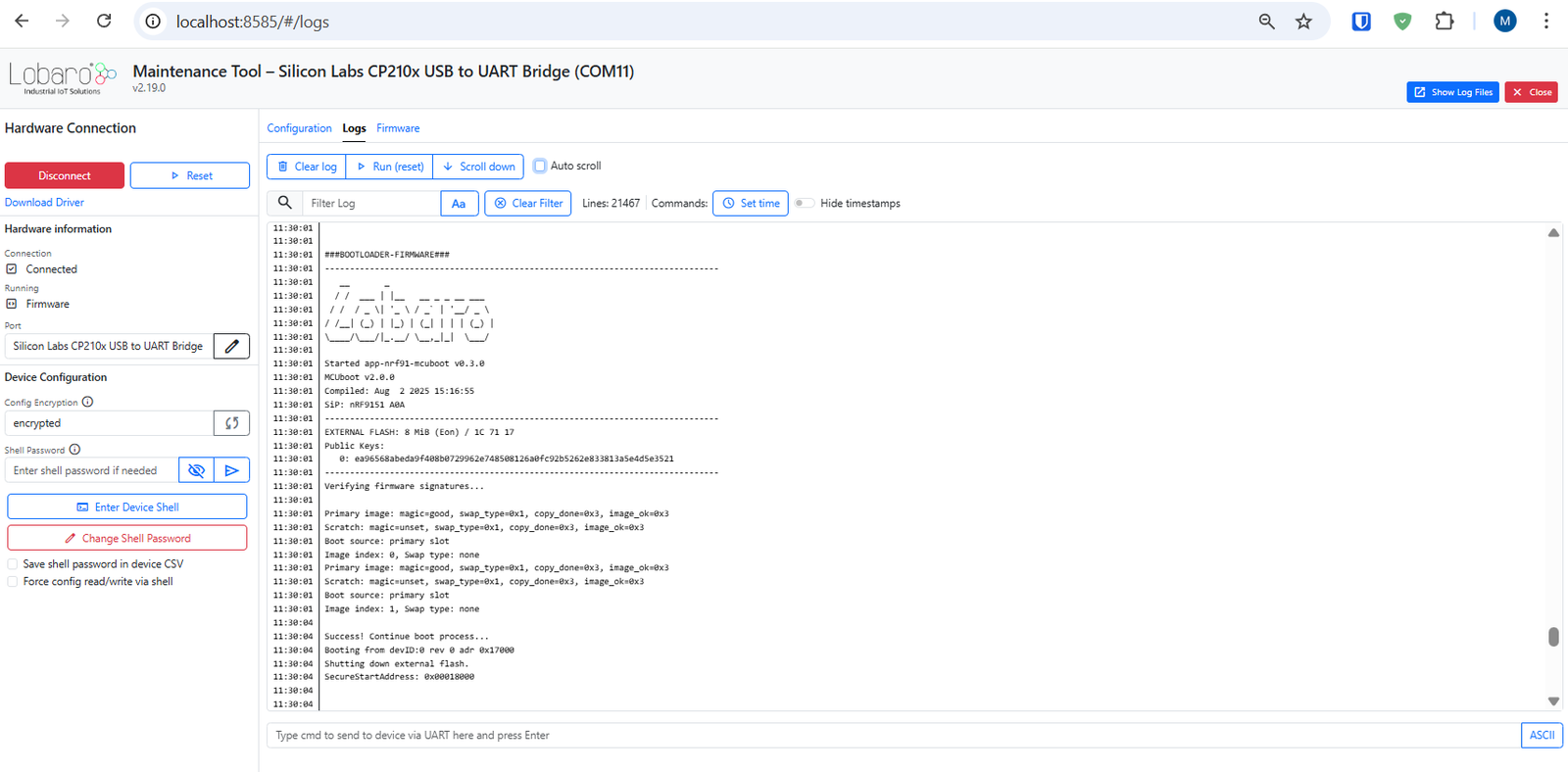
Task: Click the Port field Silicon Labs CP210x
Action: pyautogui.click(x=110, y=346)
